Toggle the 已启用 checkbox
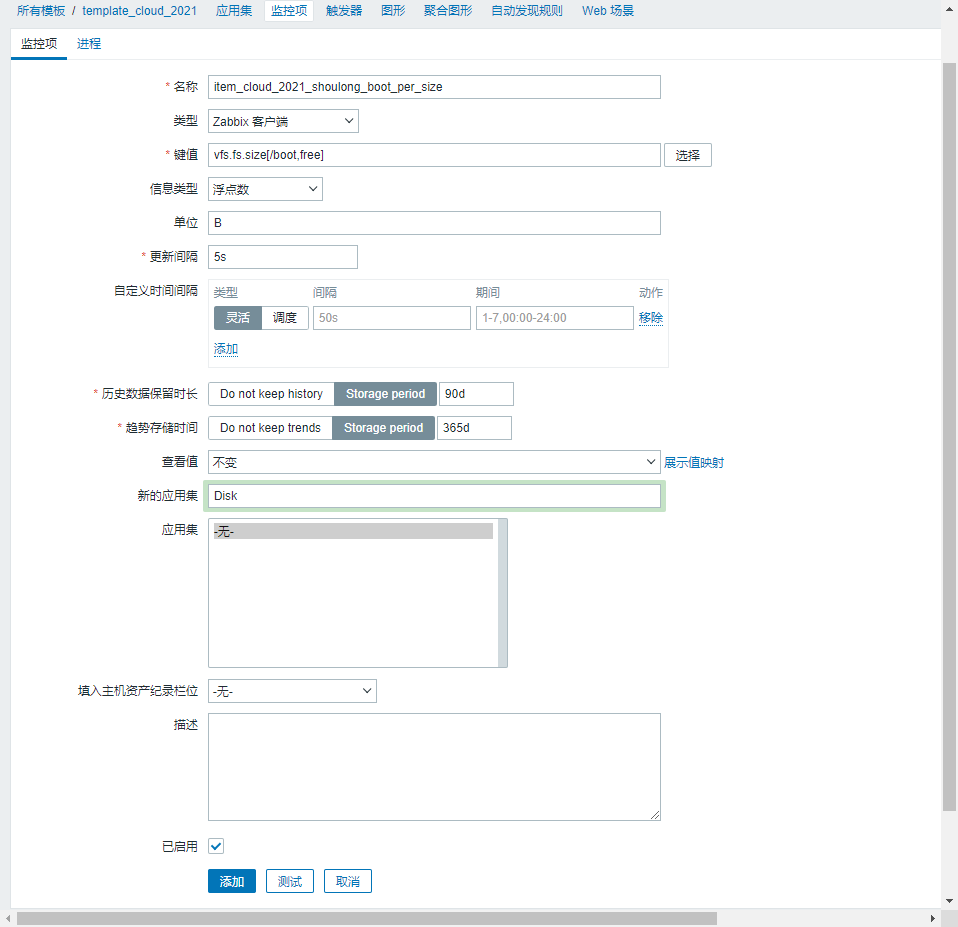The height and width of the screenshot is (927, 958). 216,846
